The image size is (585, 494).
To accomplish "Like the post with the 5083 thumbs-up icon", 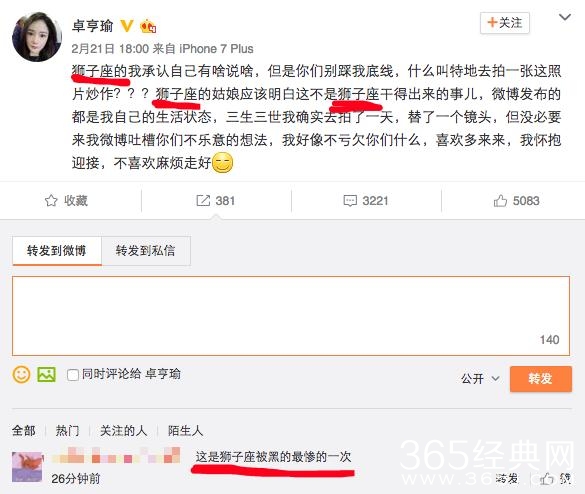I will 500,201.
